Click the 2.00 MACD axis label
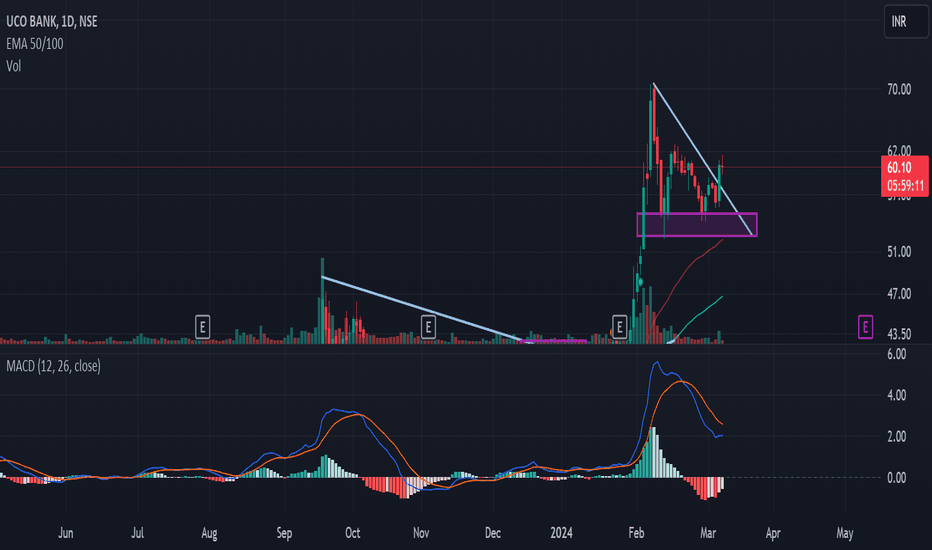The width and height of the screenshot is (932, 550). pyautogui.click(x=896, y=436)
